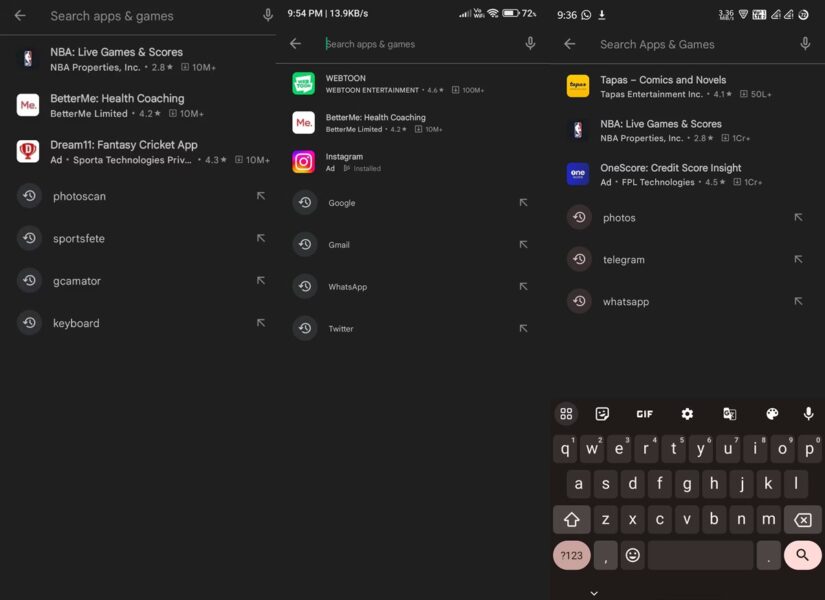
Task: Open the "OneScore: Credit Score Insight" result
Action: point(687,174)
